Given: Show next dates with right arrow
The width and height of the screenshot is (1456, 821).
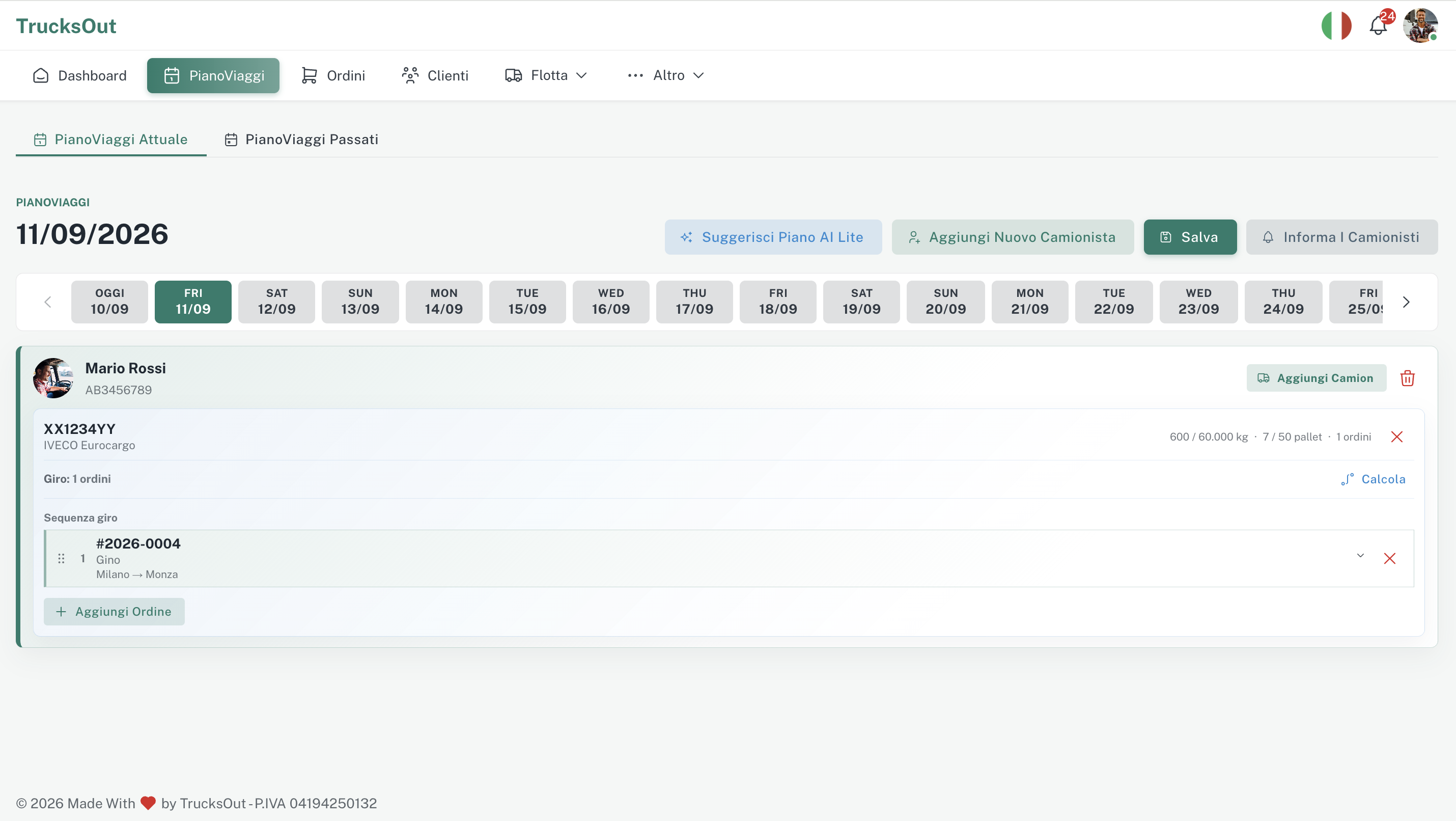Looking at the screenshot, I should point(1406,302).
